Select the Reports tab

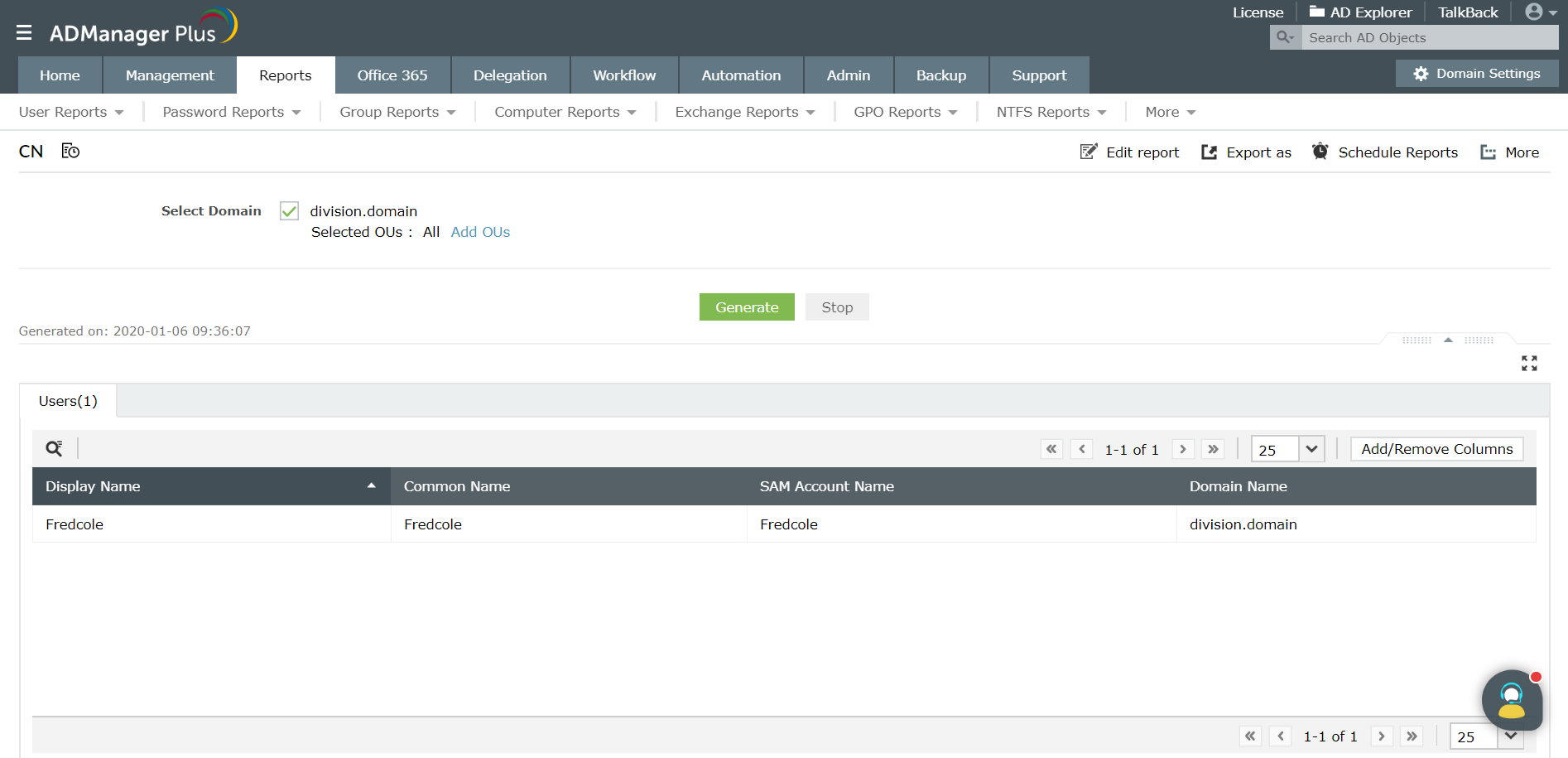click(286, 75)
